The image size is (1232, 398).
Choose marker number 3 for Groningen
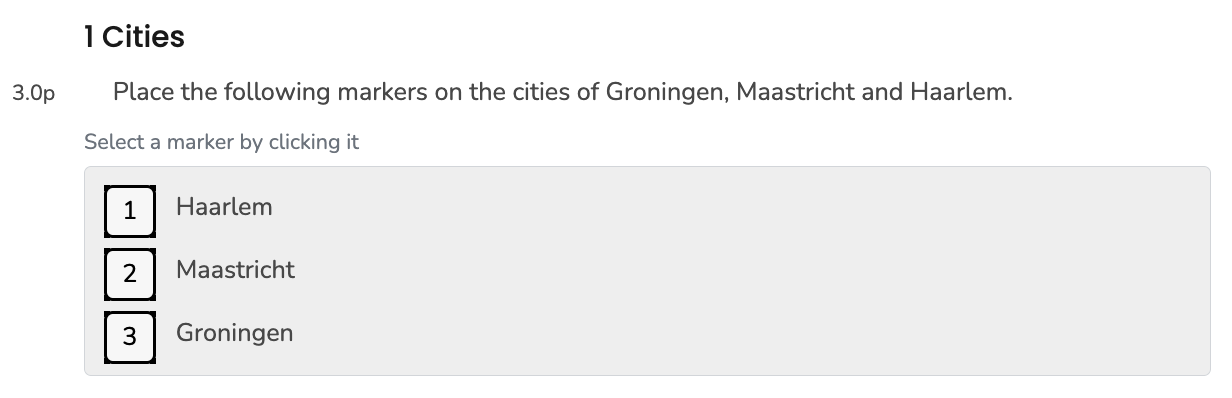pos(130,336)
